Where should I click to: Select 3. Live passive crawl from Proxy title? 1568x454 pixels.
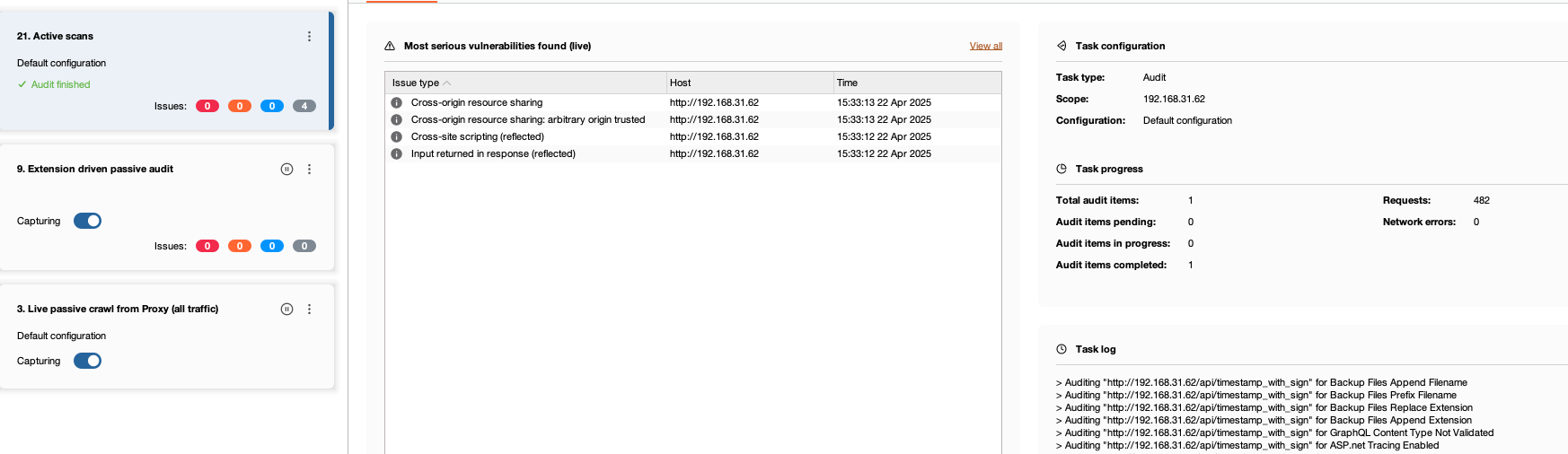tap(118, 309)
